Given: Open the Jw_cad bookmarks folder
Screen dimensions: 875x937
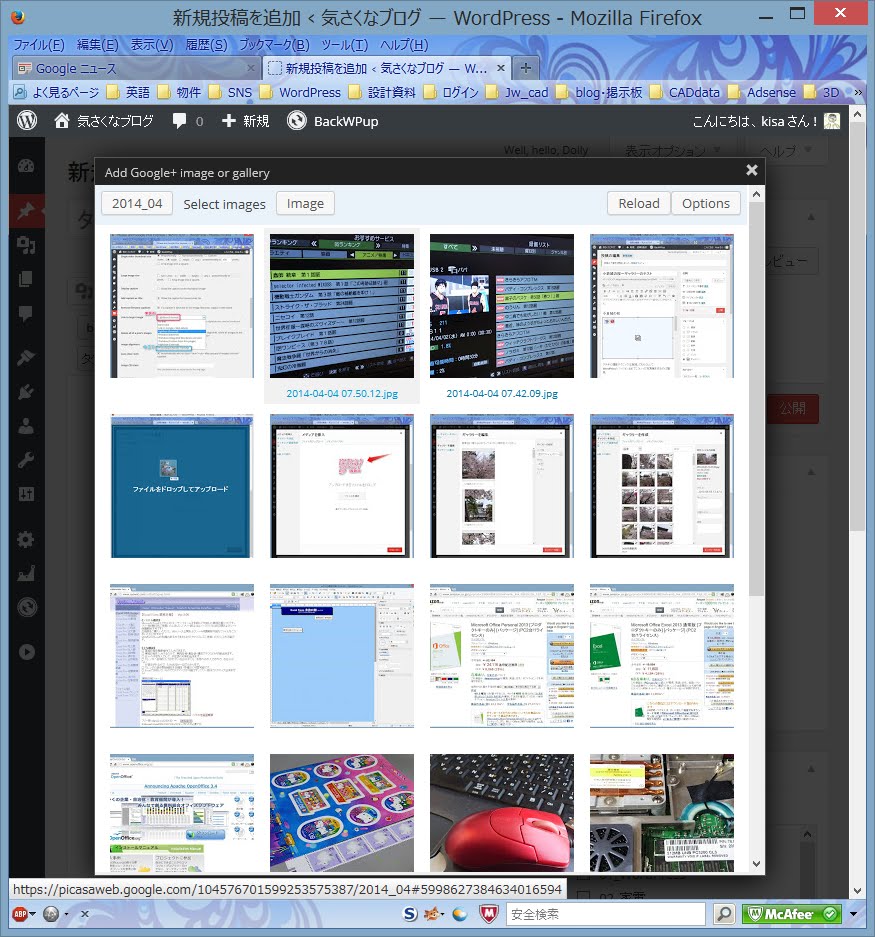Looking at the screenshot, I should 518,92.
